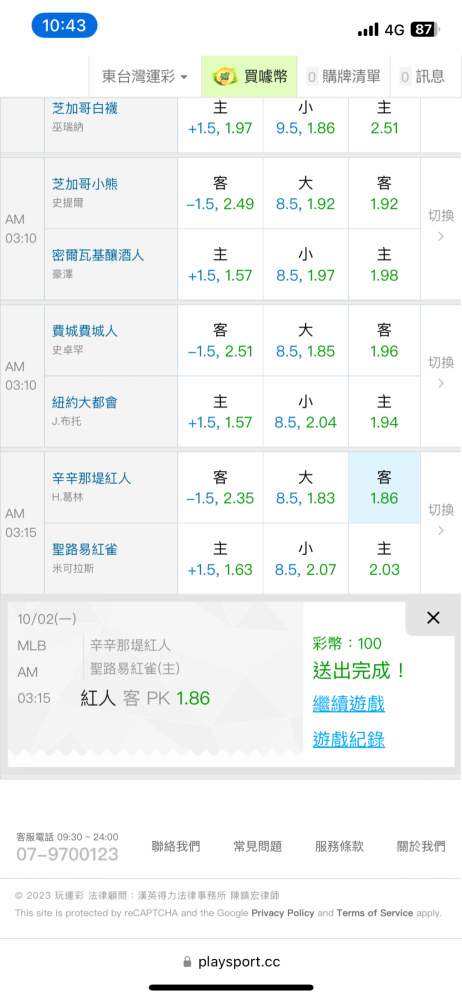Open 訊息 messages tab
The width and height of the screenshot is (462, 1000).
coord(422,77)
